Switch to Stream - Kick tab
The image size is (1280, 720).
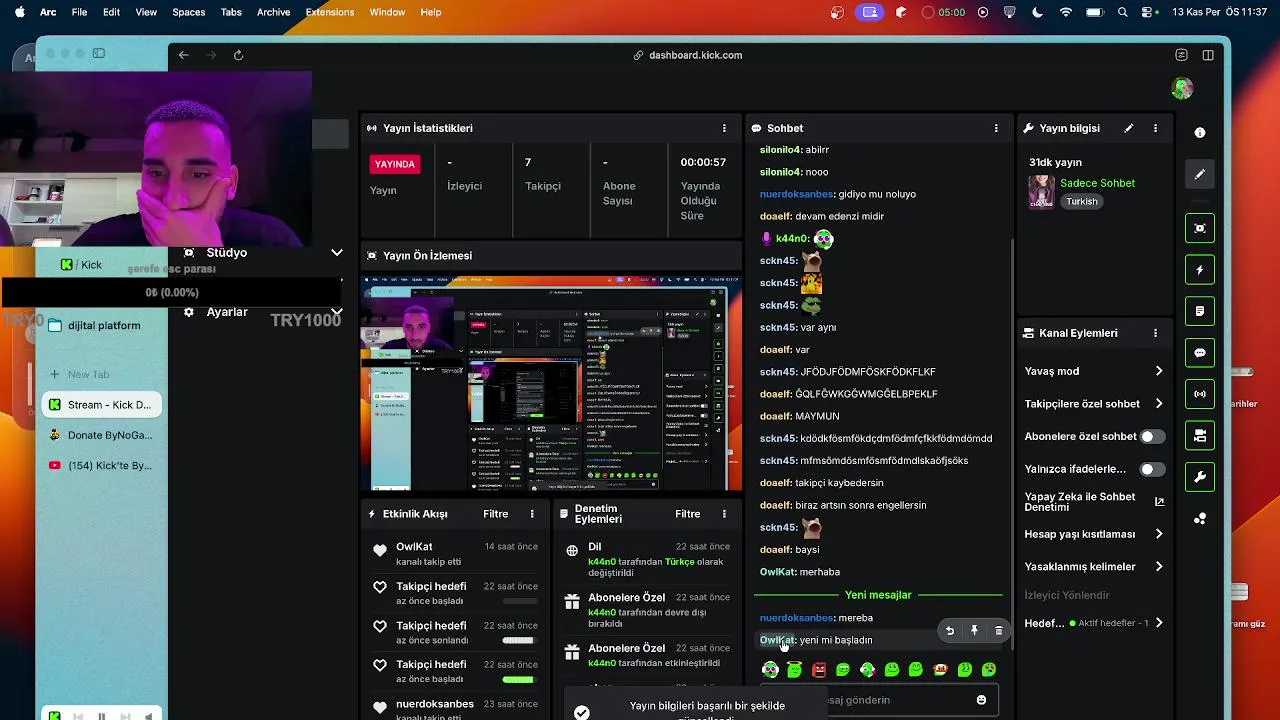click(x=101, y=405)
